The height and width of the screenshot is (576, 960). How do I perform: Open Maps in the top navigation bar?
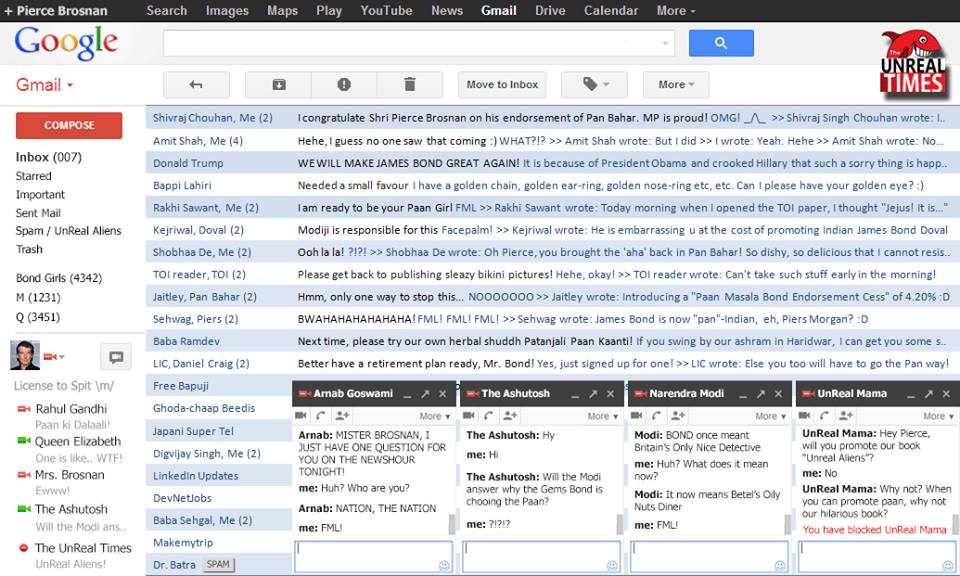point(282,10)
